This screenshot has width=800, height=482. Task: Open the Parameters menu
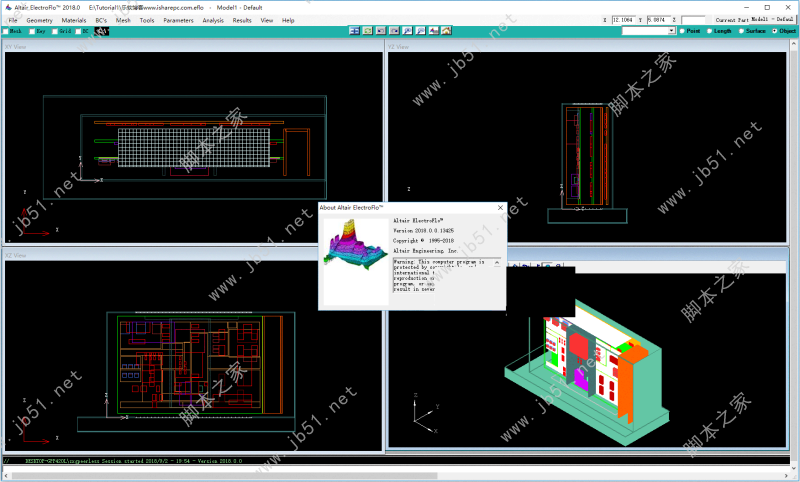coord(178,20)
